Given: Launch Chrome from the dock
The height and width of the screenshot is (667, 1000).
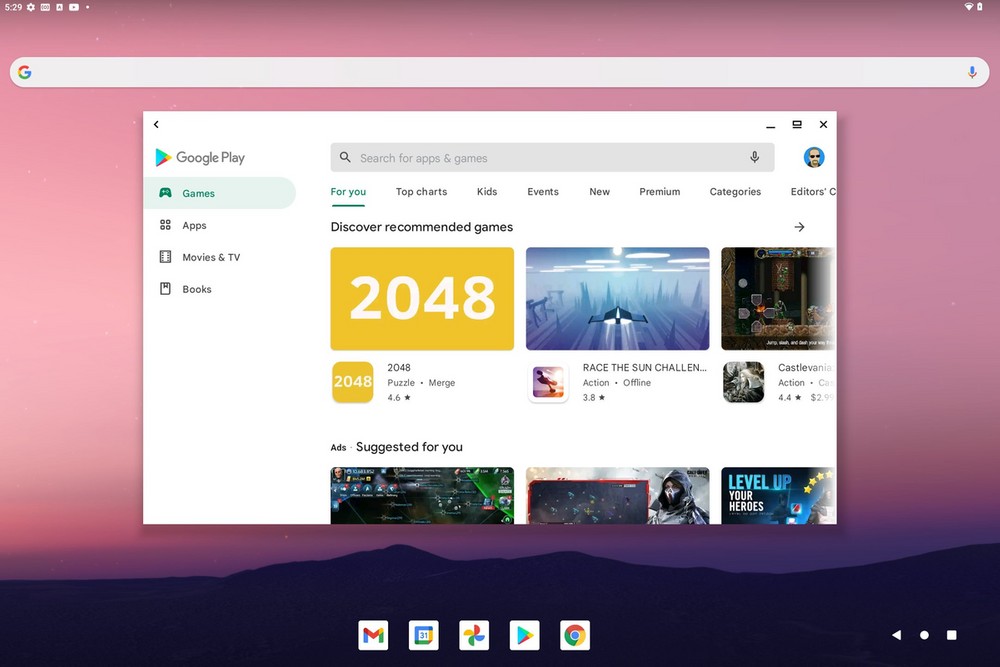Looking at the screenshot, I should point(574,635).
